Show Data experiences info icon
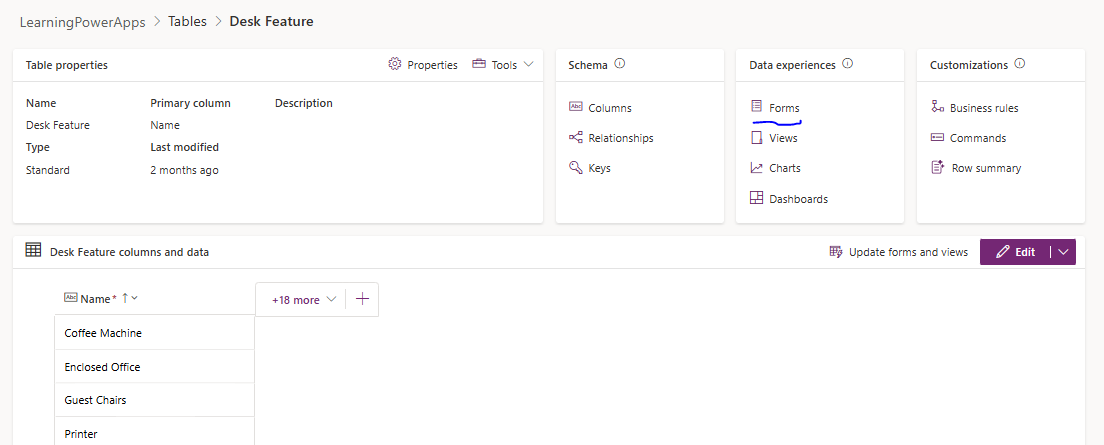This screenshot has width=1104, height=445. [848, 64]
